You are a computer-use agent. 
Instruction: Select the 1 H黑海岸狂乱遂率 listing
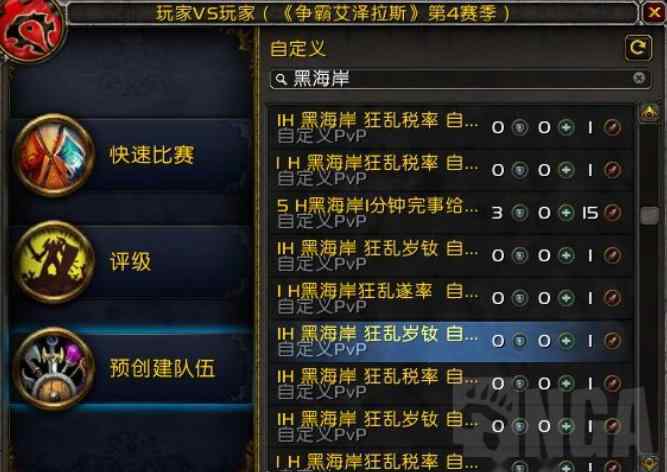pos(450,298)
